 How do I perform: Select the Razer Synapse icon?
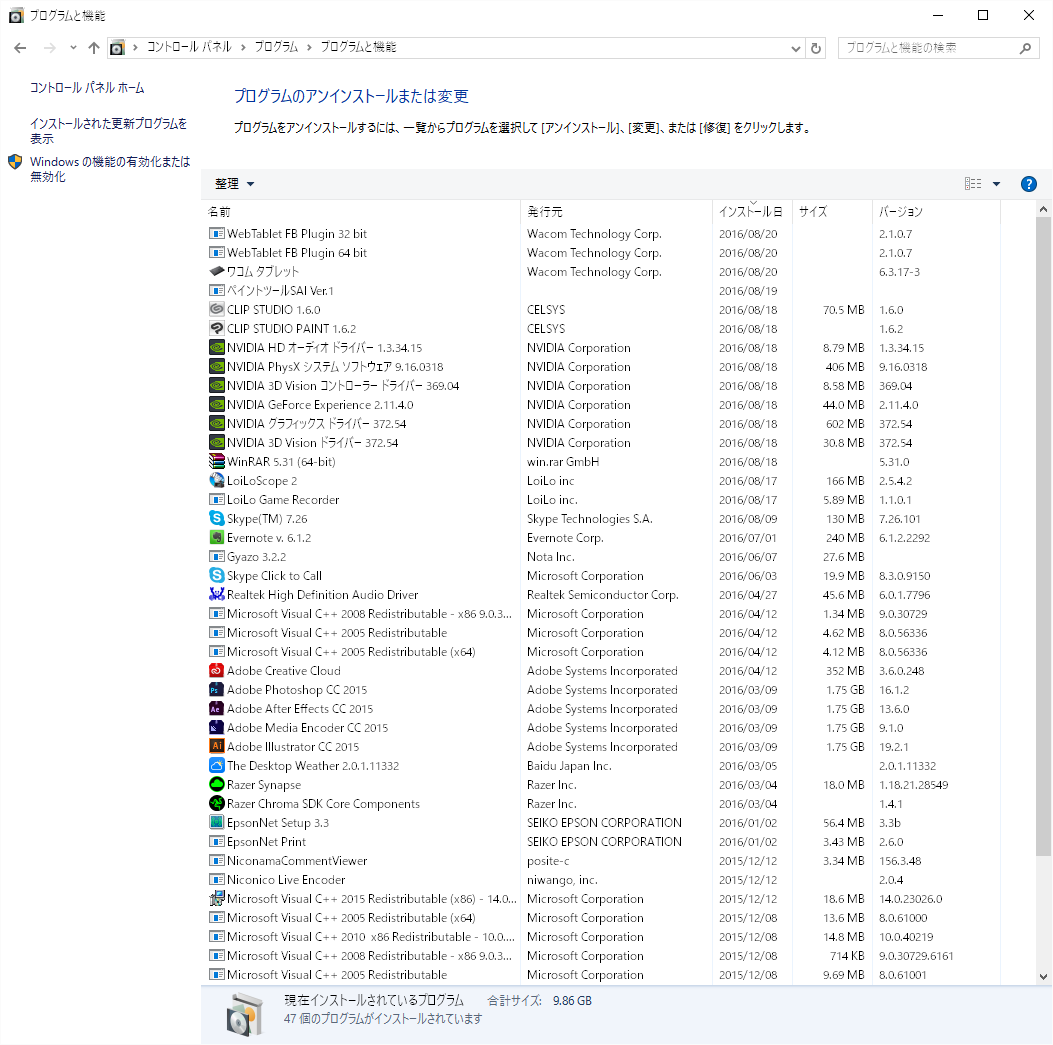click(216, 784)
